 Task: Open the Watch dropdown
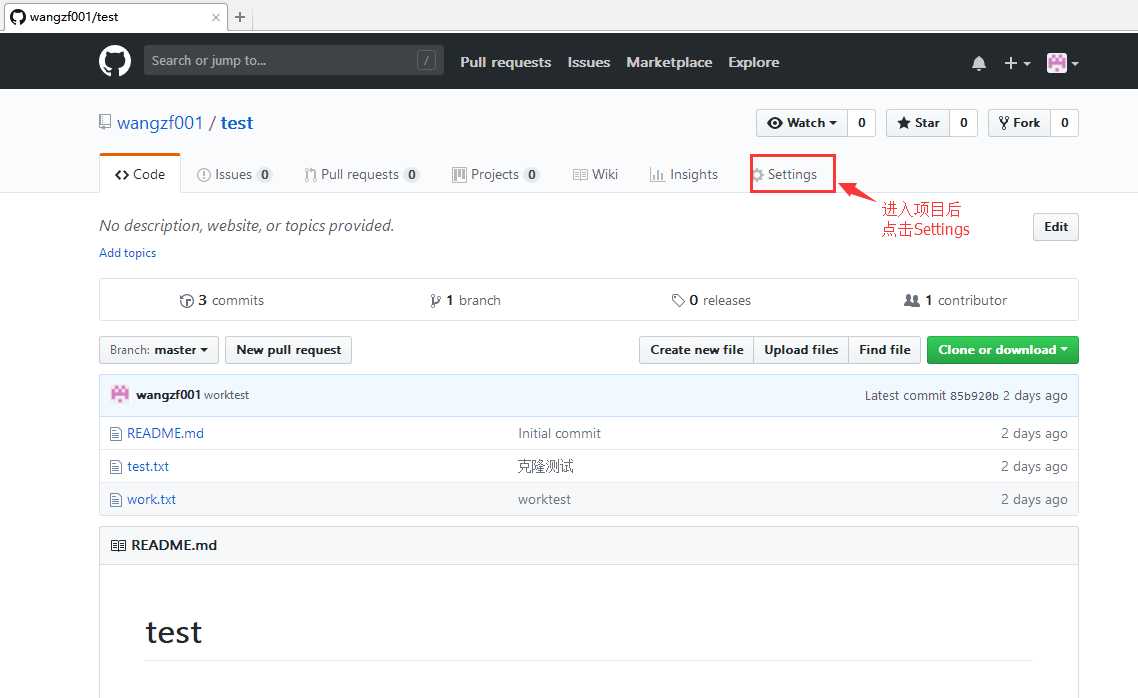click(802, 123)
